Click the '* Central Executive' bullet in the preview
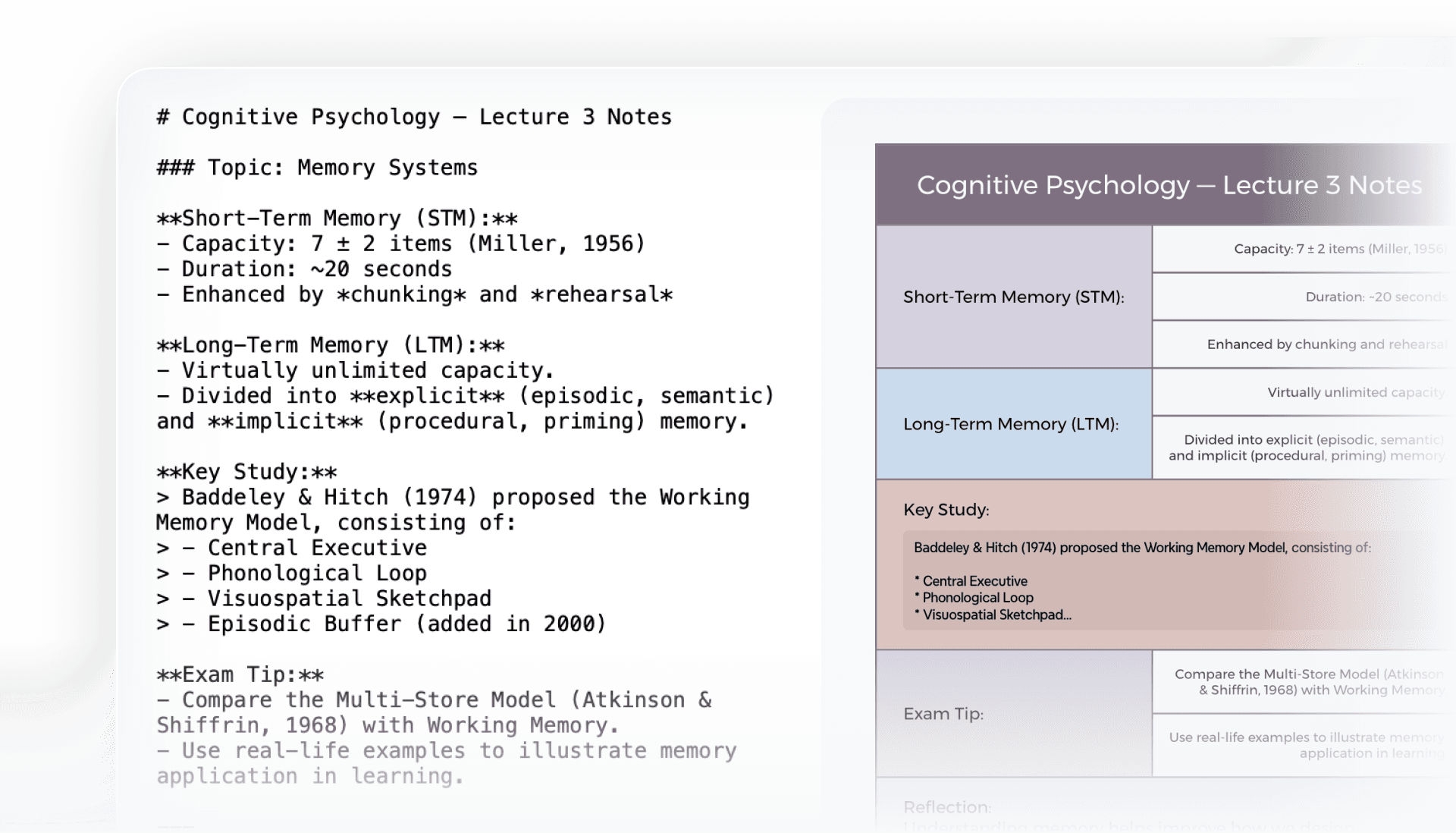Screen dimensions: 1456x833 [x=971, y=581]
